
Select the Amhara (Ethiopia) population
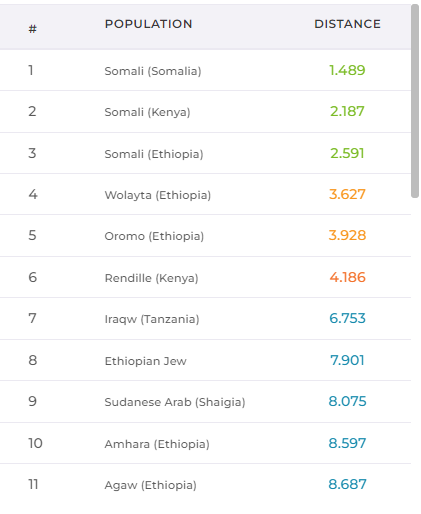click(157, 444)
